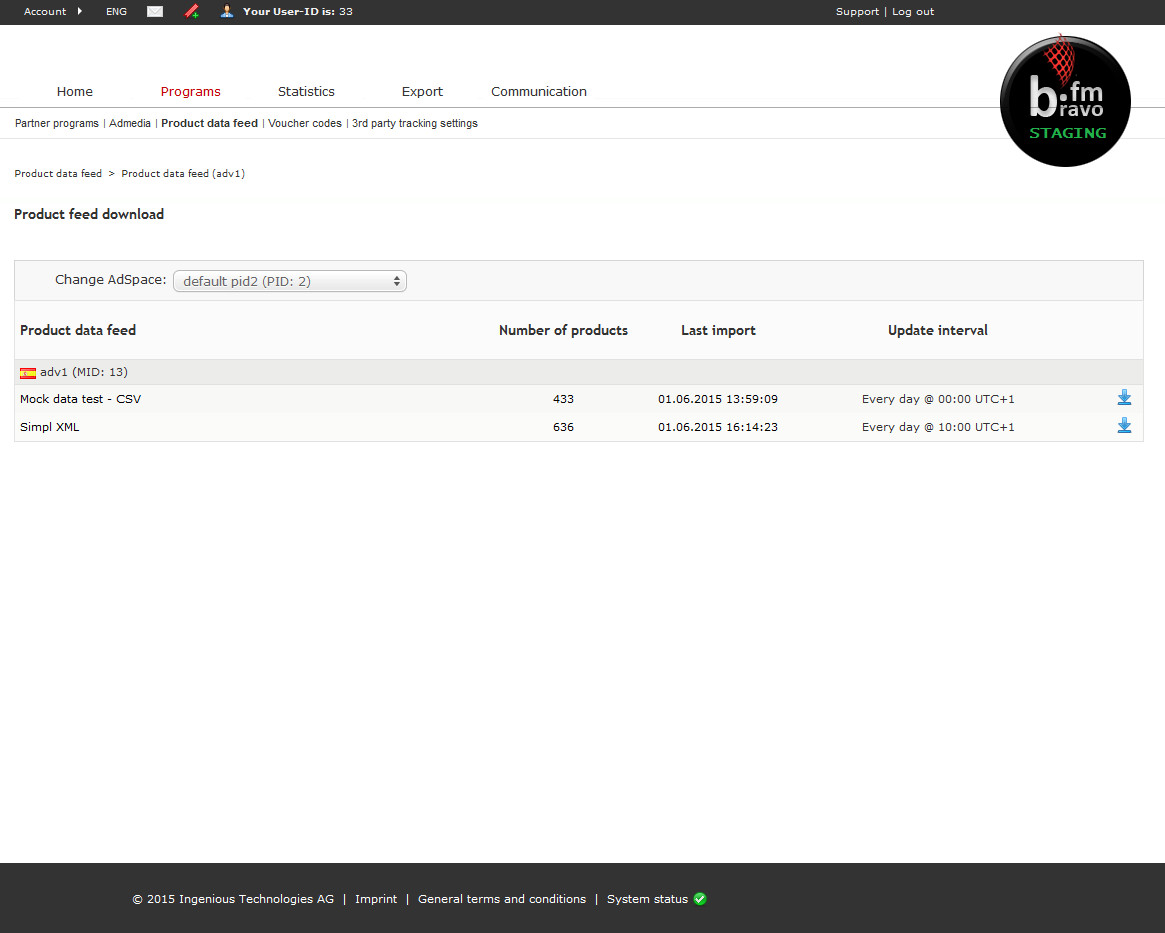This screenshot has width=1165, height=933.
Task: Open the Export tab
Action: pos(422,91)
